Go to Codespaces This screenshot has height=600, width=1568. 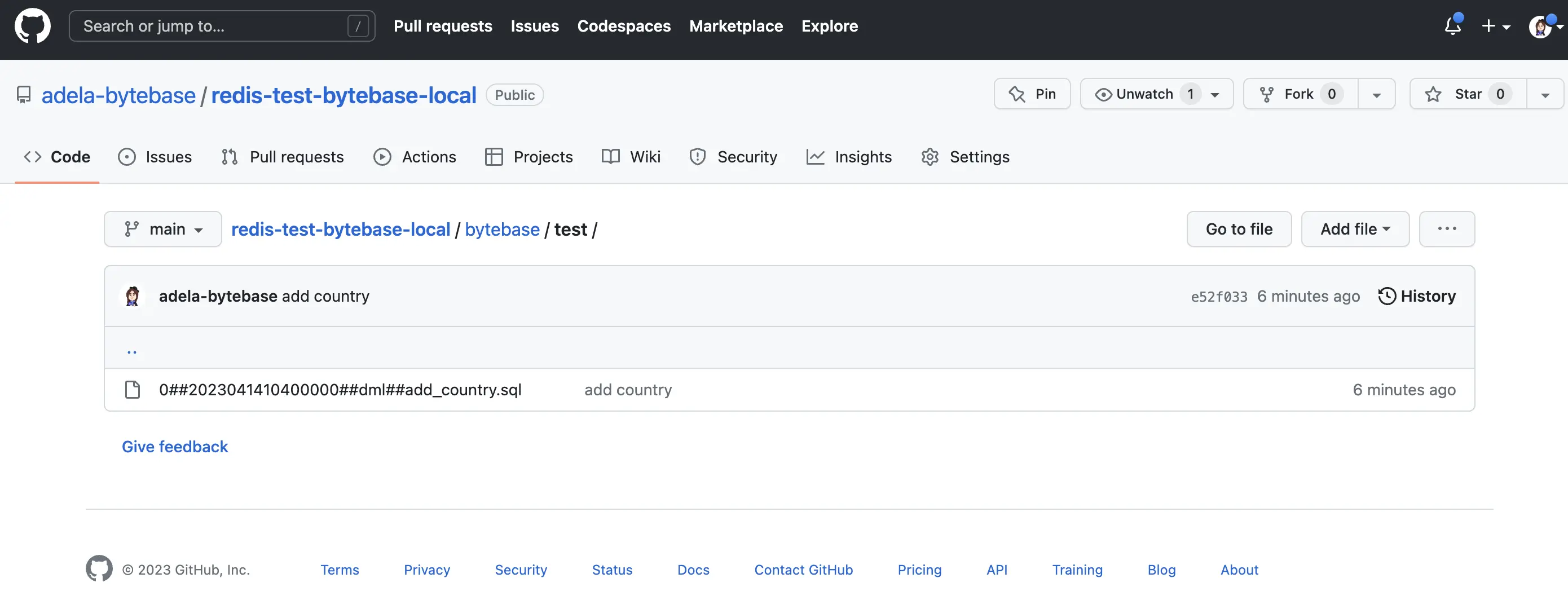(624, 26)
